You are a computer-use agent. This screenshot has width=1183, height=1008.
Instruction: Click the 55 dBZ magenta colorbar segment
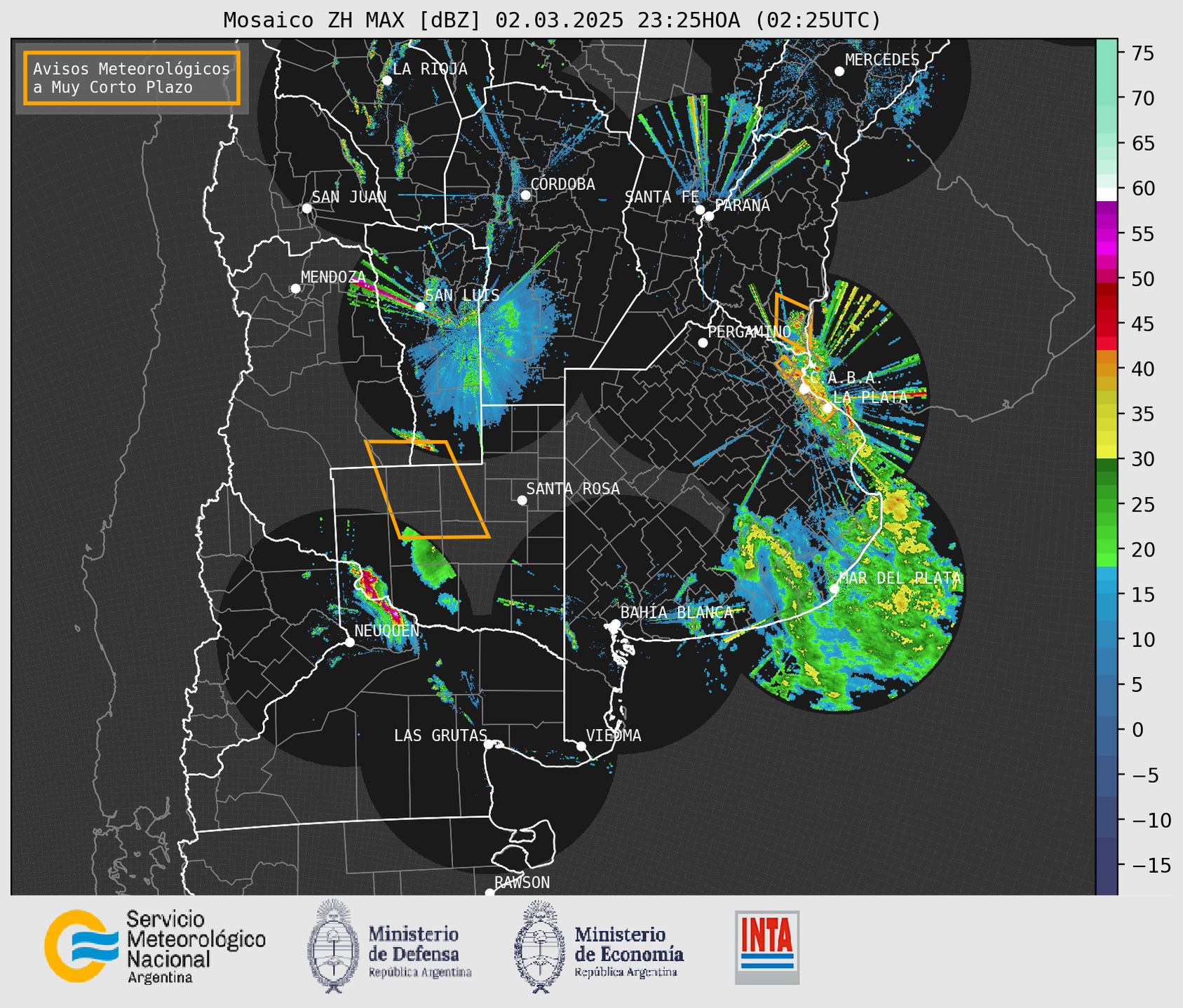tap(1107, 233)
